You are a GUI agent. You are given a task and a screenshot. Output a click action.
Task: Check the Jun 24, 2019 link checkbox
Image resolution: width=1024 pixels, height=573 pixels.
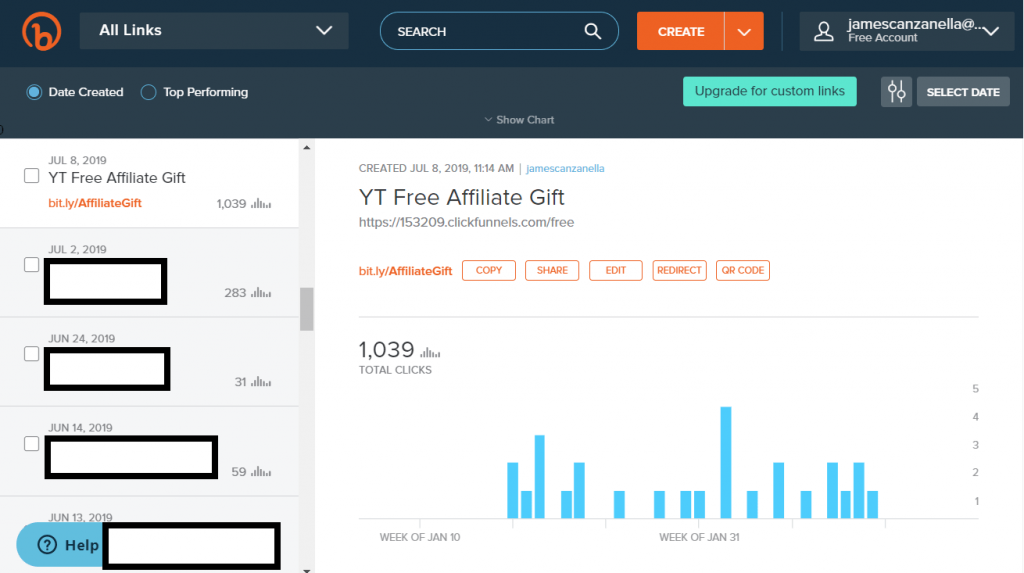point(31,354)
